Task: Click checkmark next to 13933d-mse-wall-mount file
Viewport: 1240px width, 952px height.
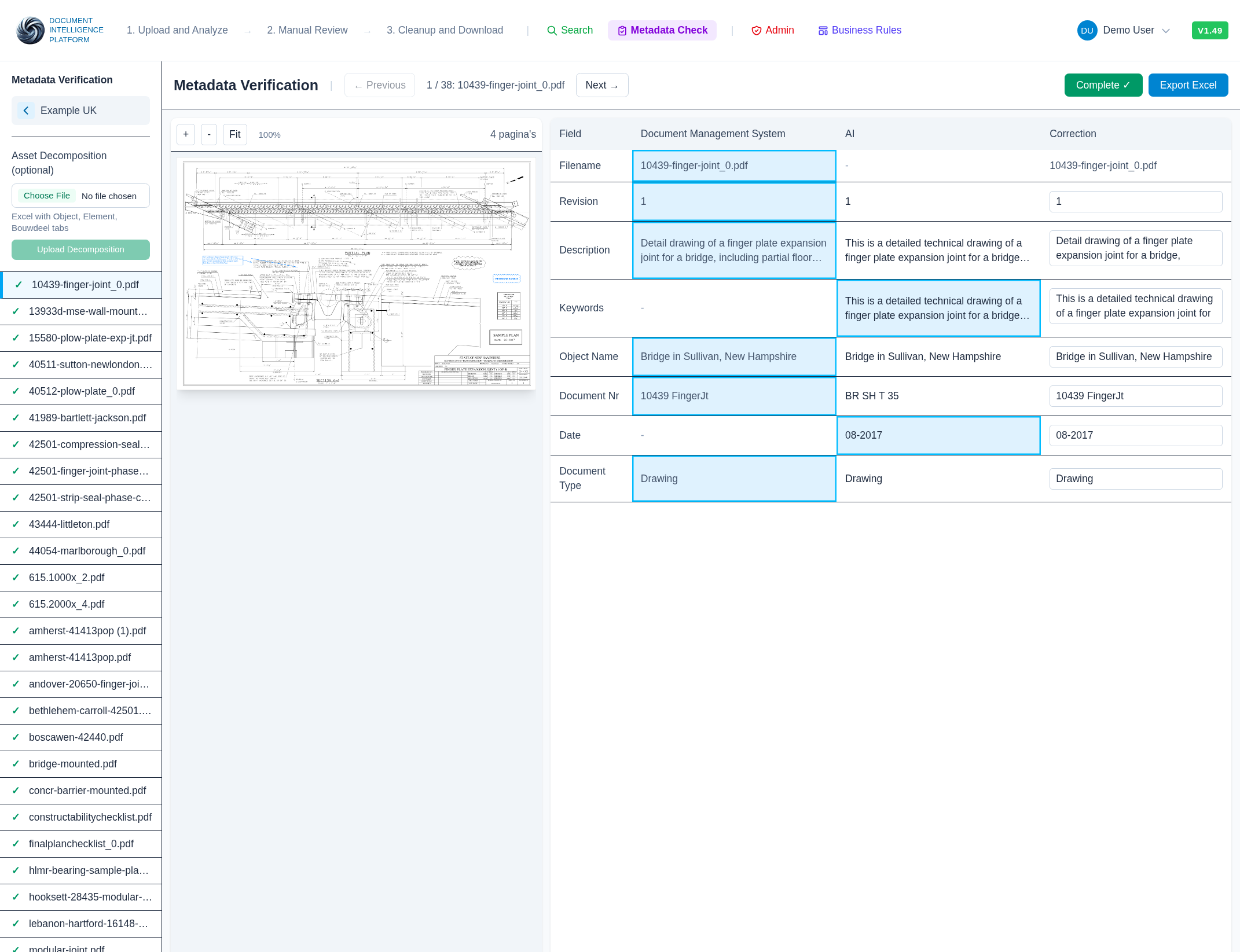Action: coord(16,311)
